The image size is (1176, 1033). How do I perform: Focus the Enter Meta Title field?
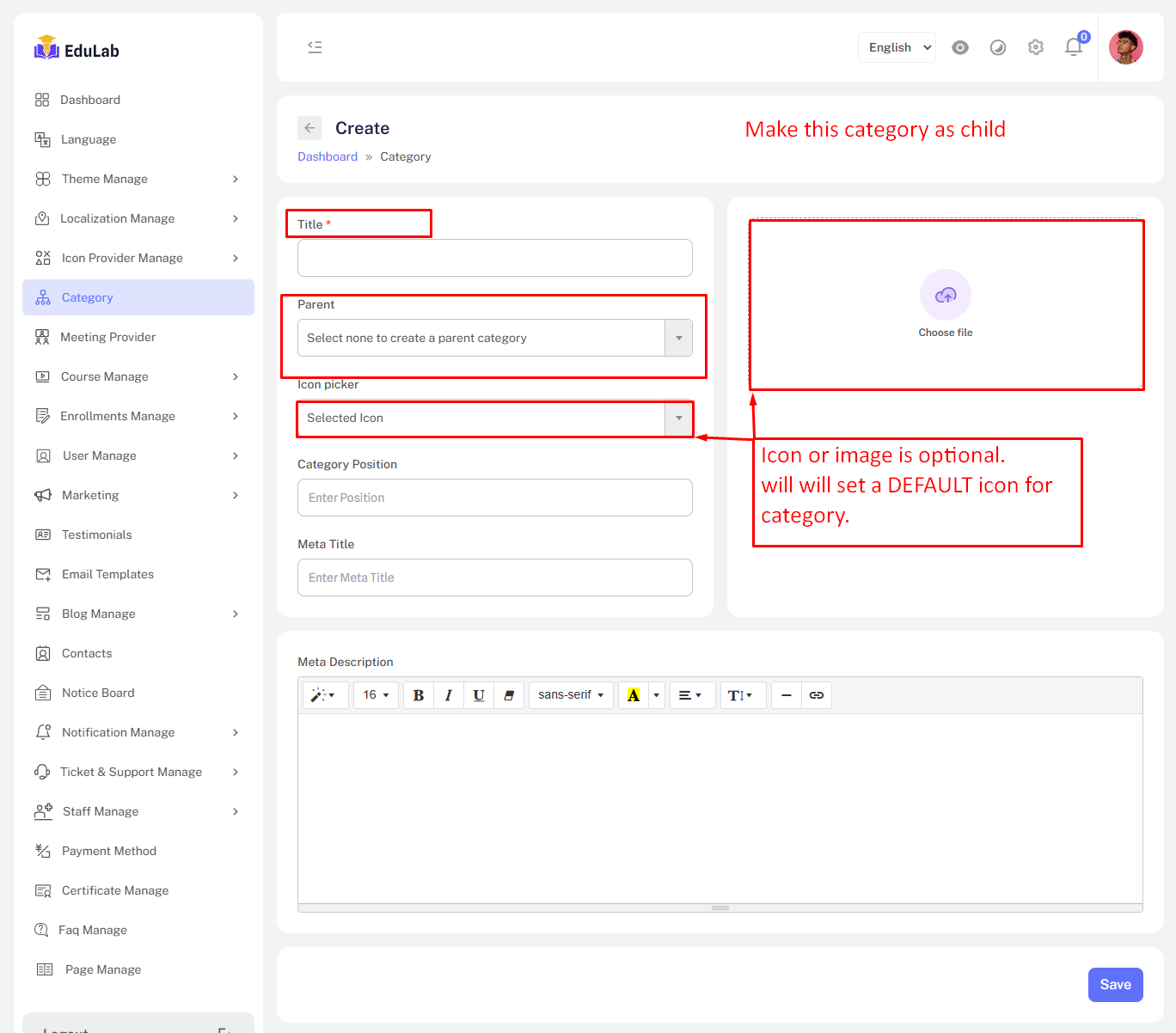[x=494, y=578]
